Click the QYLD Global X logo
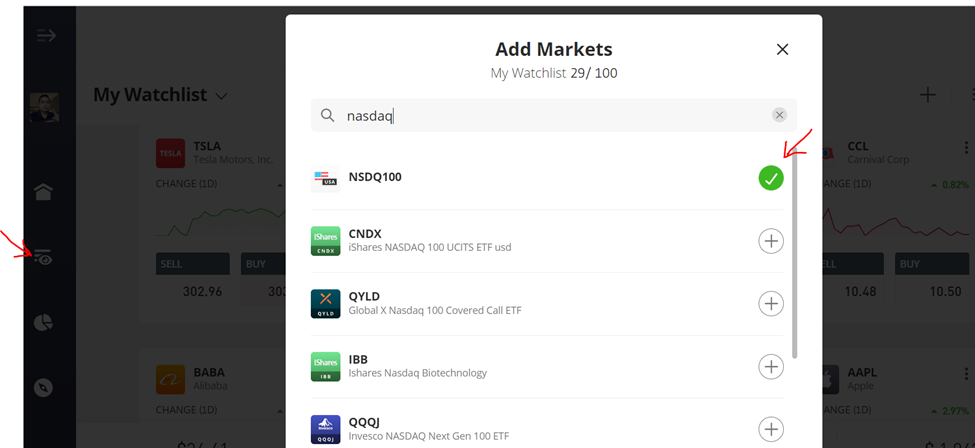This screenshot has height=448, width=975. (325, 304)
